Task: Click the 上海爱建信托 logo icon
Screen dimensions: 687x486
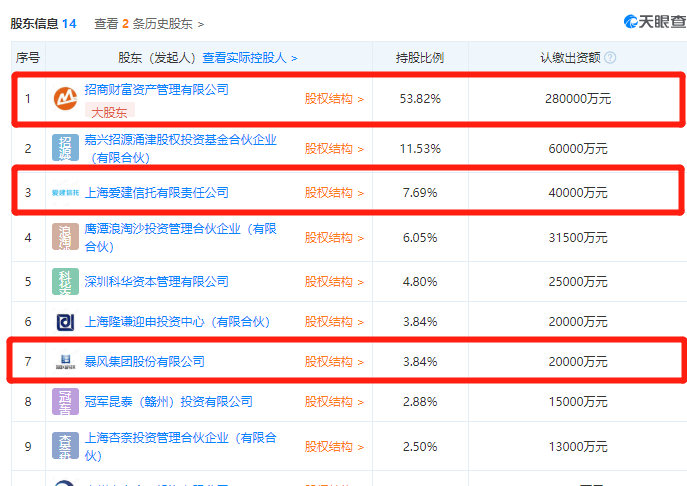Action: (x=65, y=192)
